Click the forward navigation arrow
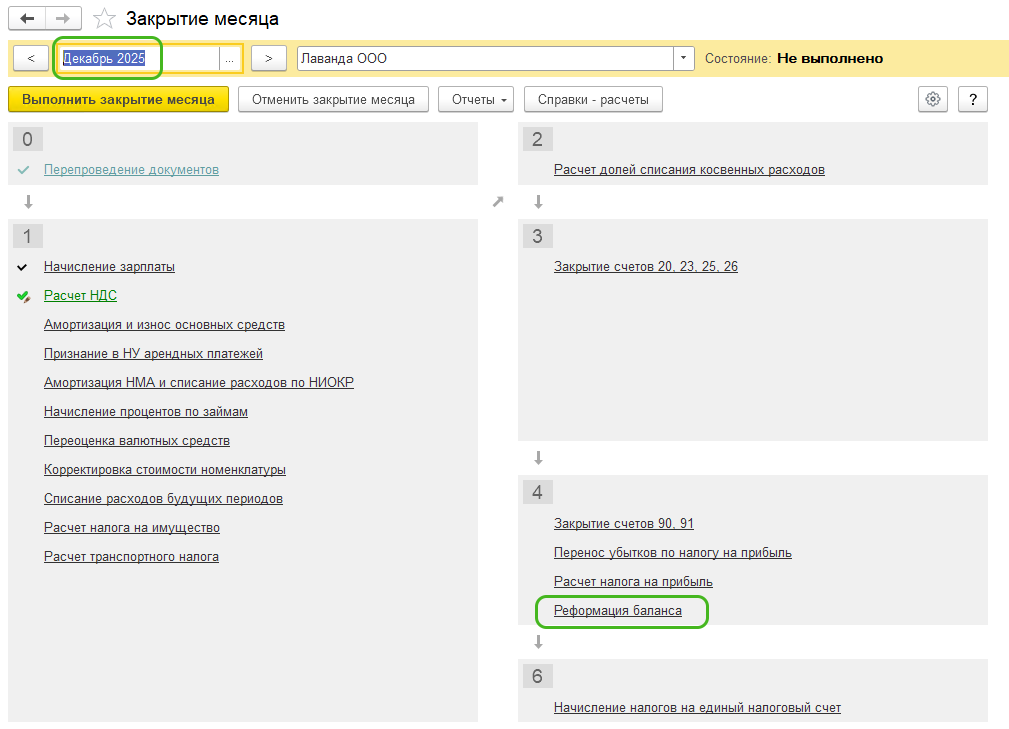 tap(62, 19)
